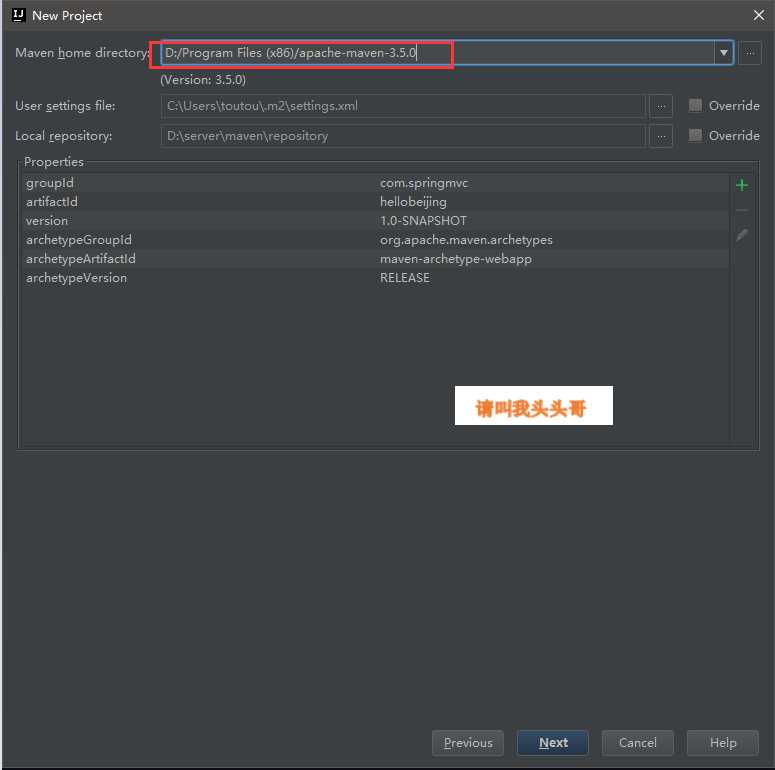Viewport: 775px width, 770px height.
Task: Click the minus remove property icon
Action: click(741, 211)
